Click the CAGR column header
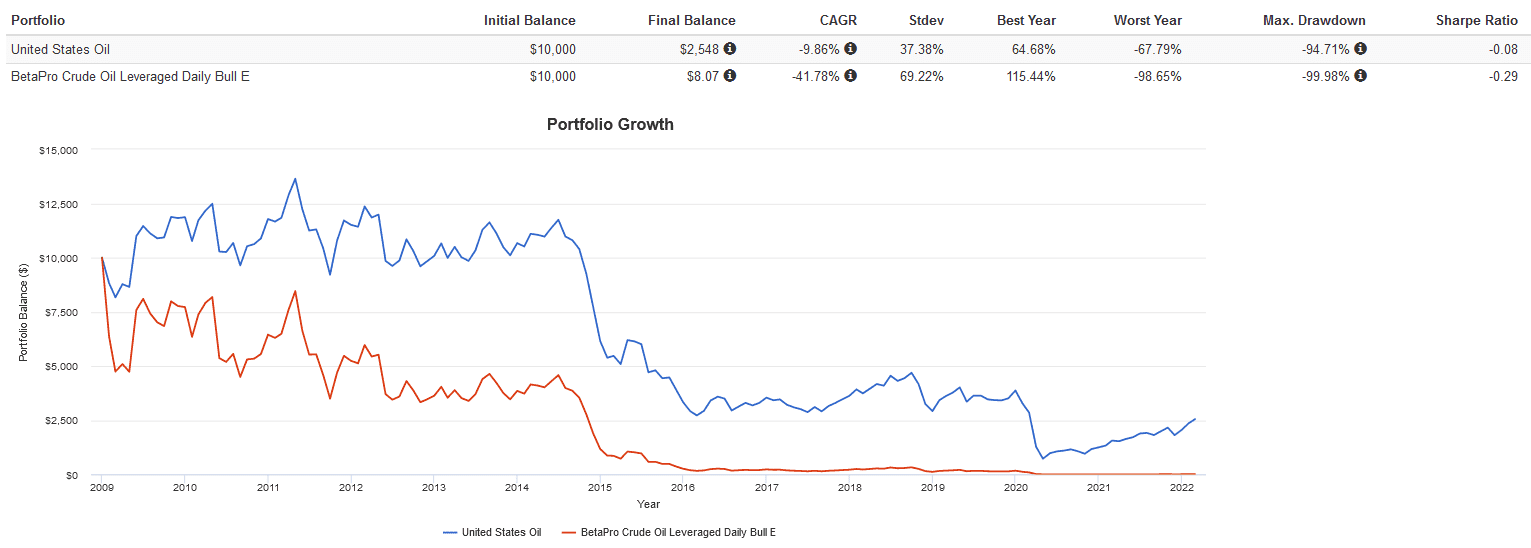The width and height of the screenshot is (1531, 548). click(838, 20)
